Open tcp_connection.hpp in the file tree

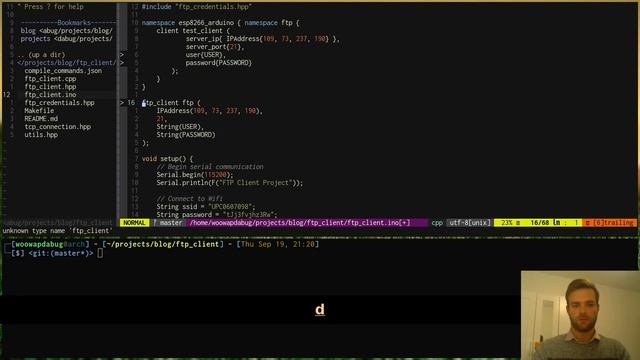(x=58, y=127)
